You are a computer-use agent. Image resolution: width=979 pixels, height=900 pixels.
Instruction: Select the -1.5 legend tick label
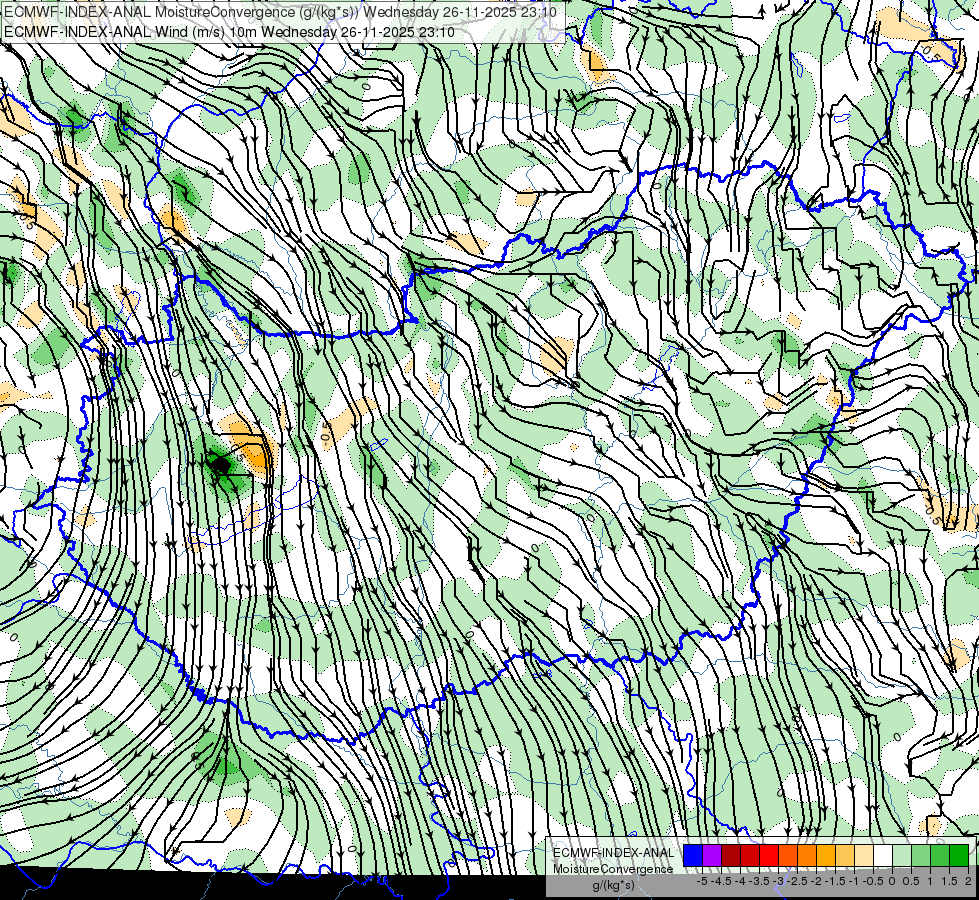835,881
